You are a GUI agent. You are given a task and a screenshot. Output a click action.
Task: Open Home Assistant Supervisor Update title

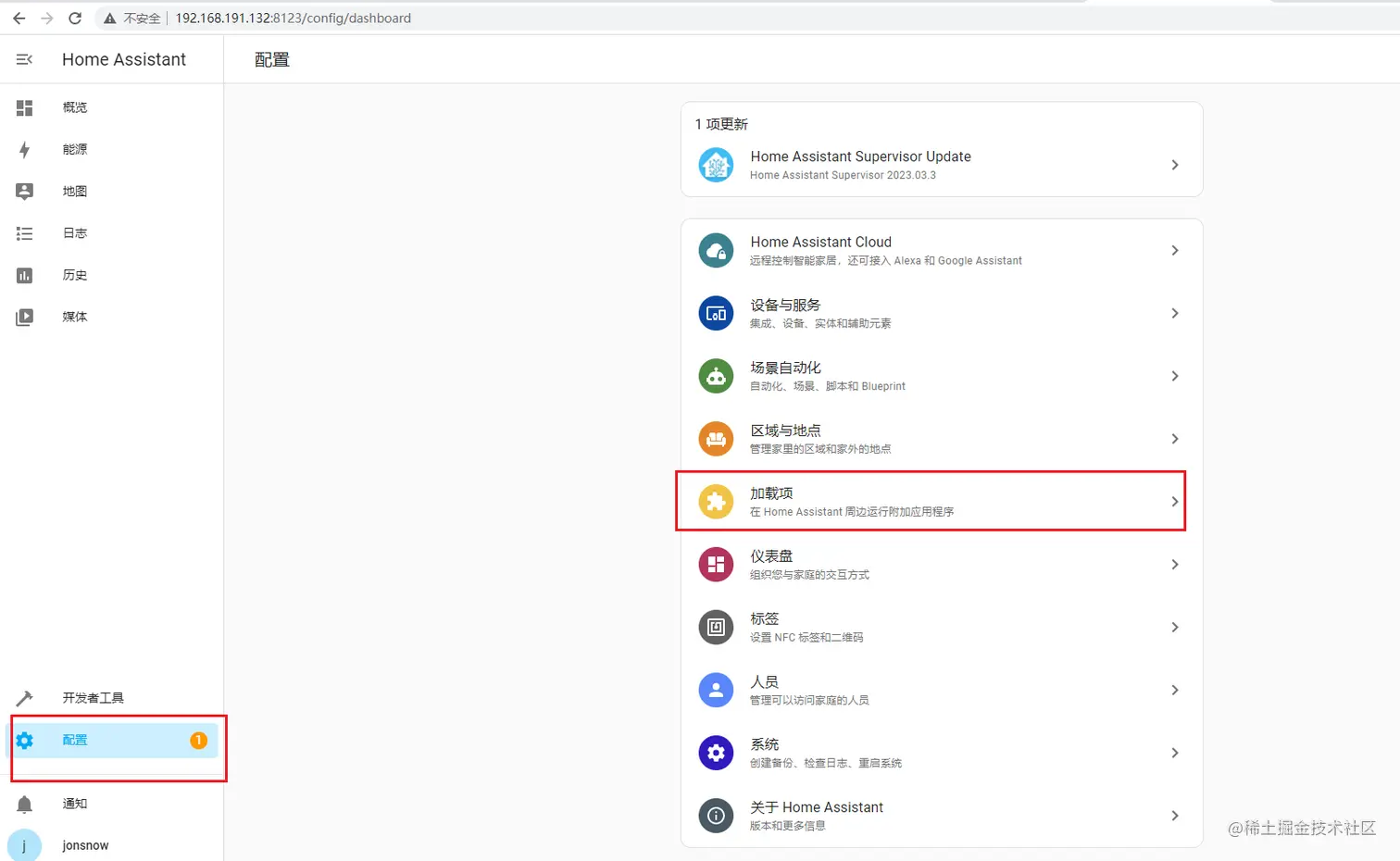coord(860,156)
